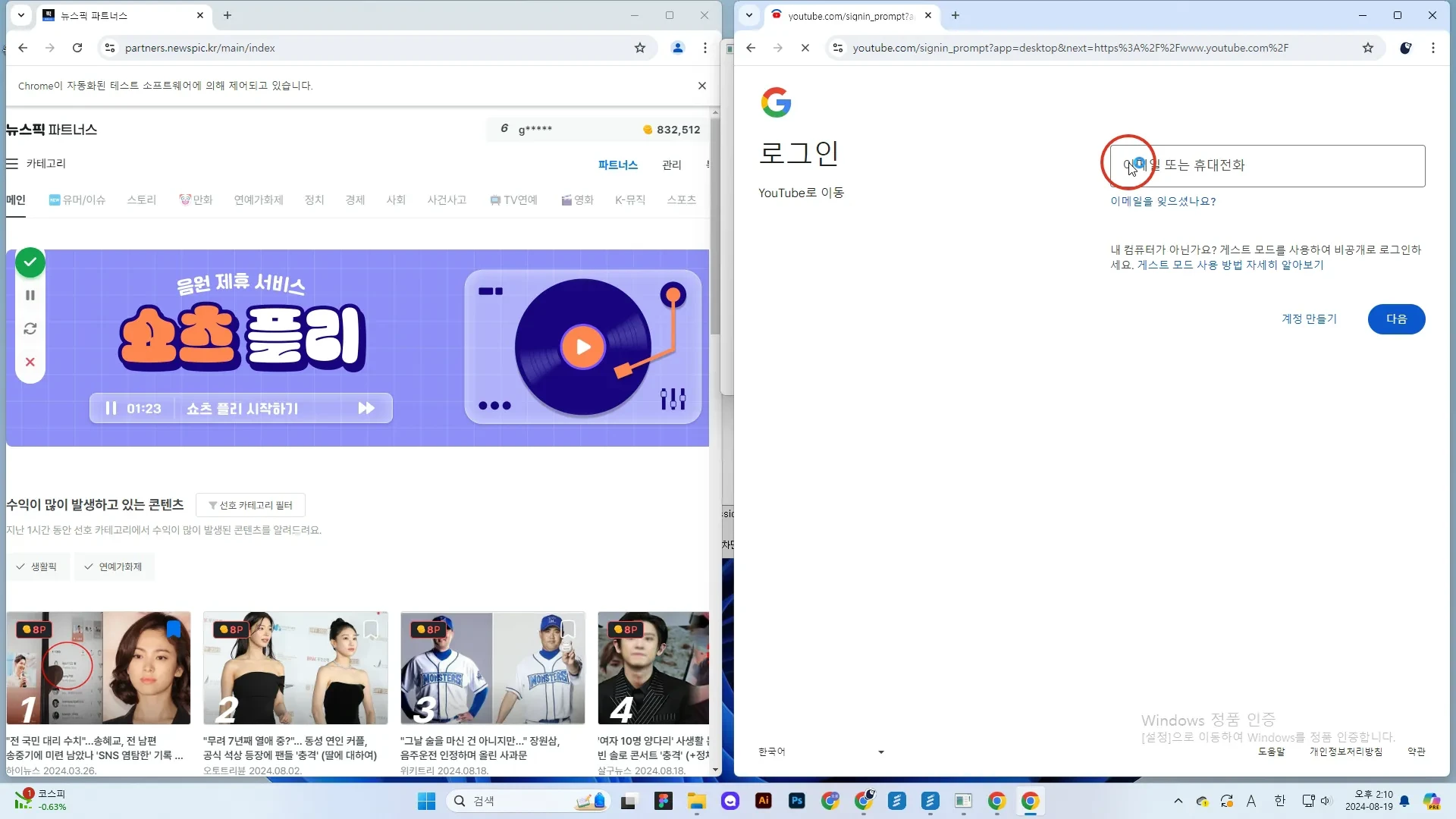Open File Explorer from the taskbar
Screen dimensions: 1456x819
click(697, 801)
